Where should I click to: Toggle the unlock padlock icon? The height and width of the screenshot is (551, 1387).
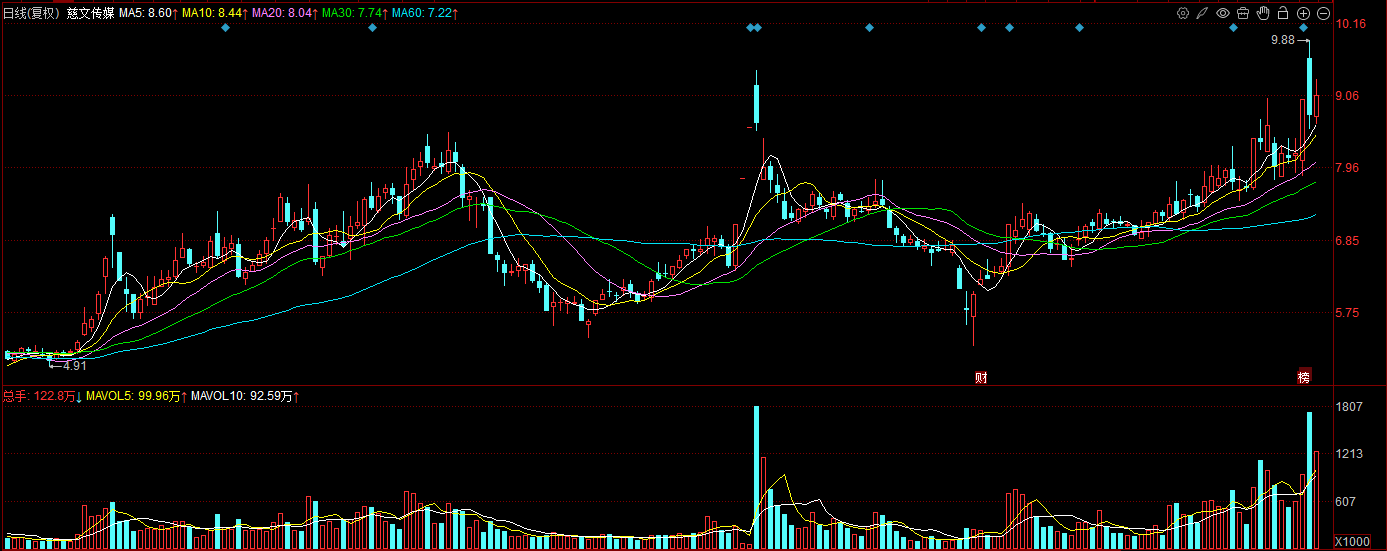(1282, 13)
